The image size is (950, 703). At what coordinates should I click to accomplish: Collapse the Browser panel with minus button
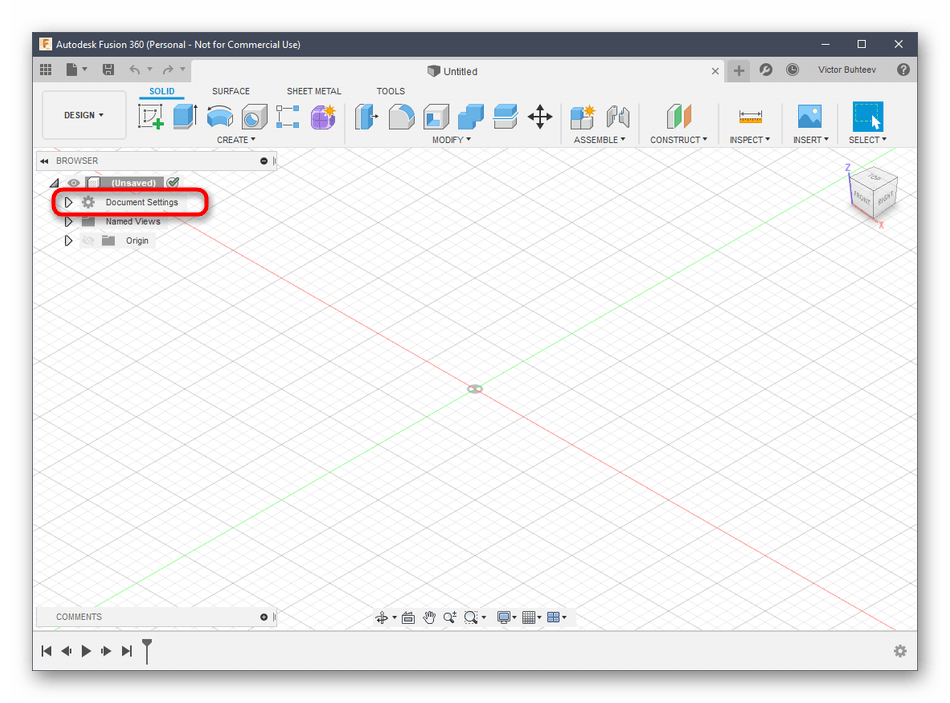click(264, 161)
